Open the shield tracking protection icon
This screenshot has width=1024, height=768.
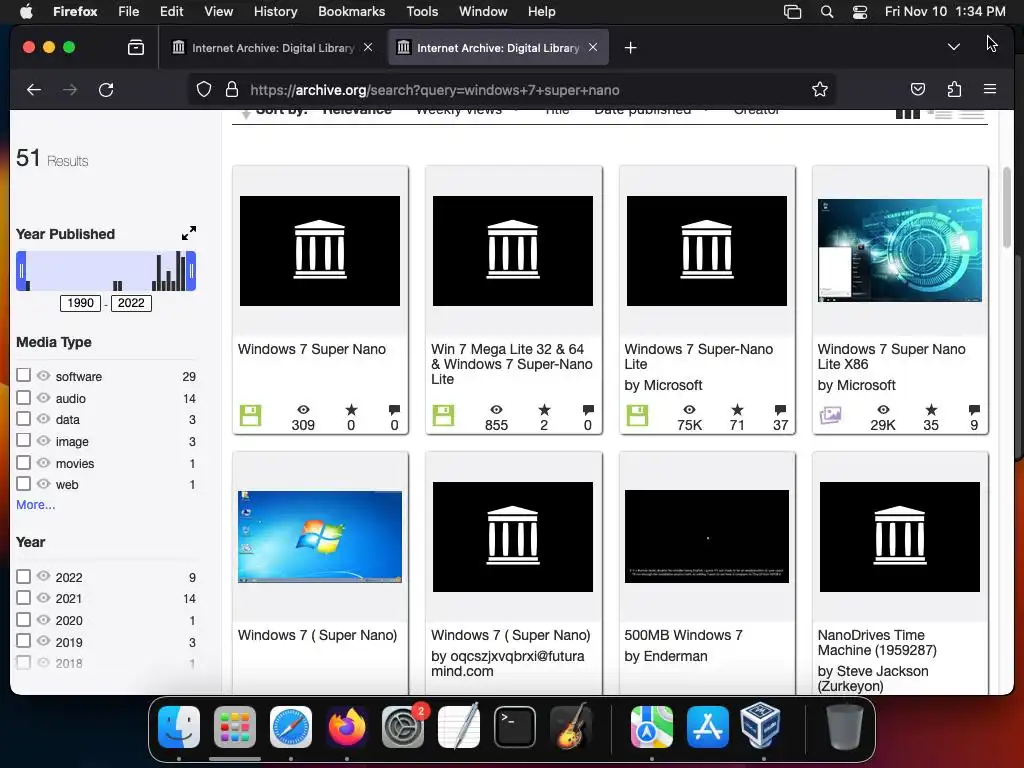coord(204,89)
